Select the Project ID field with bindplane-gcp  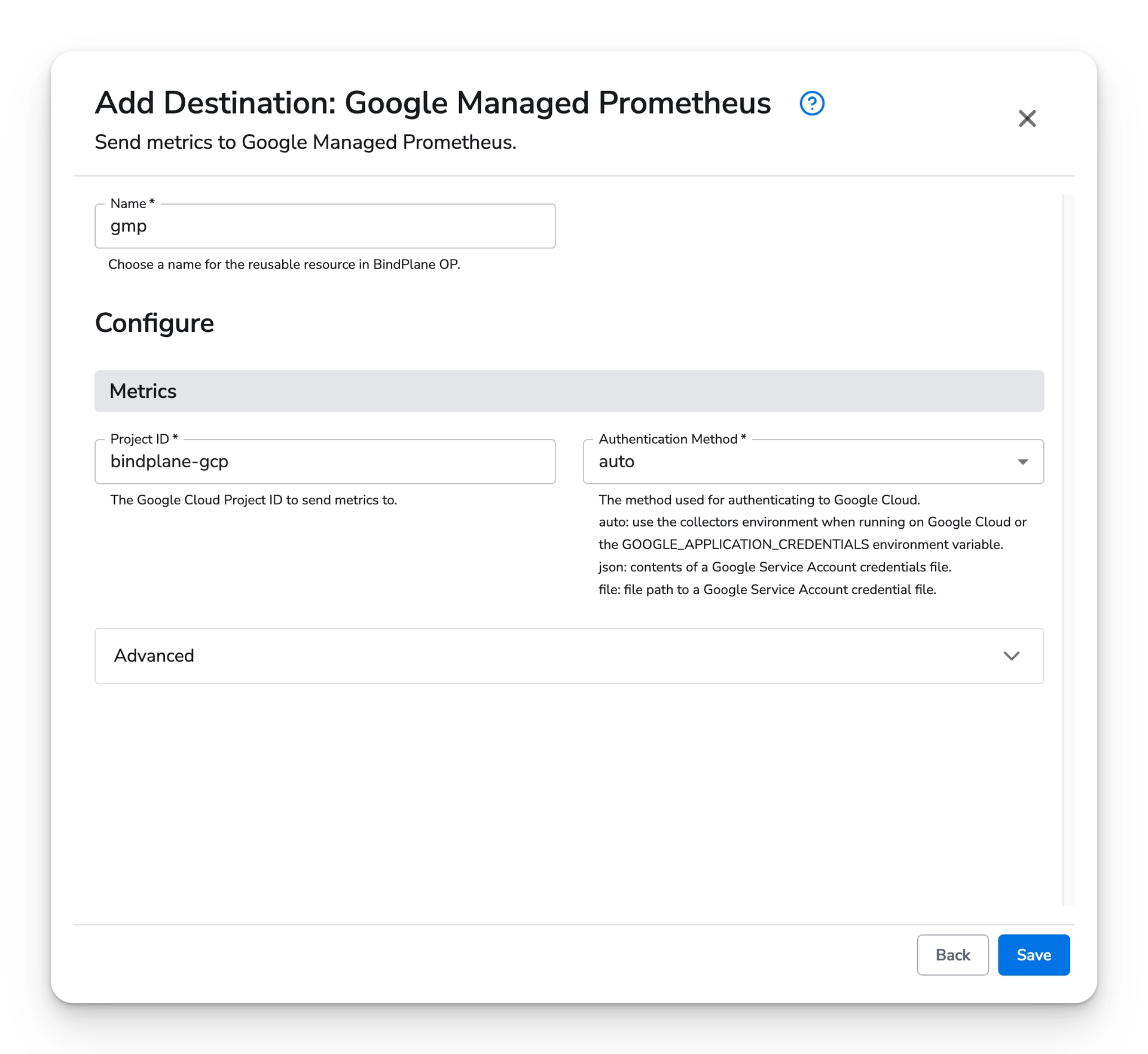pos(325,461)
